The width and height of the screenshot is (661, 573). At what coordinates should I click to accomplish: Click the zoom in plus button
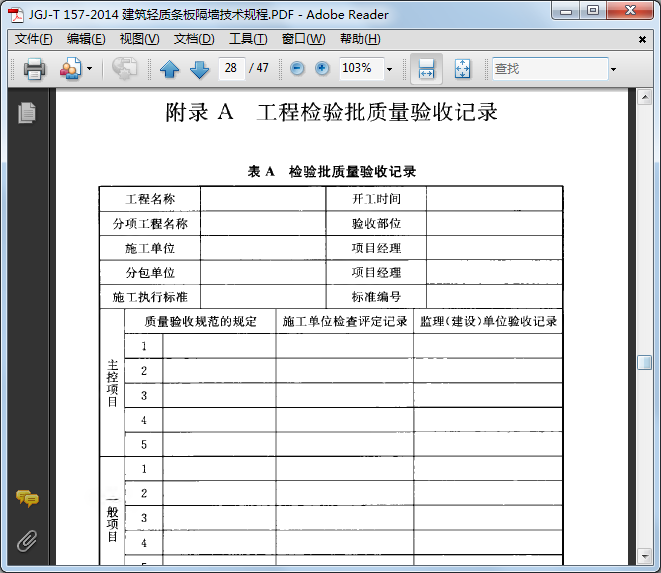click(x=322, y=69)
